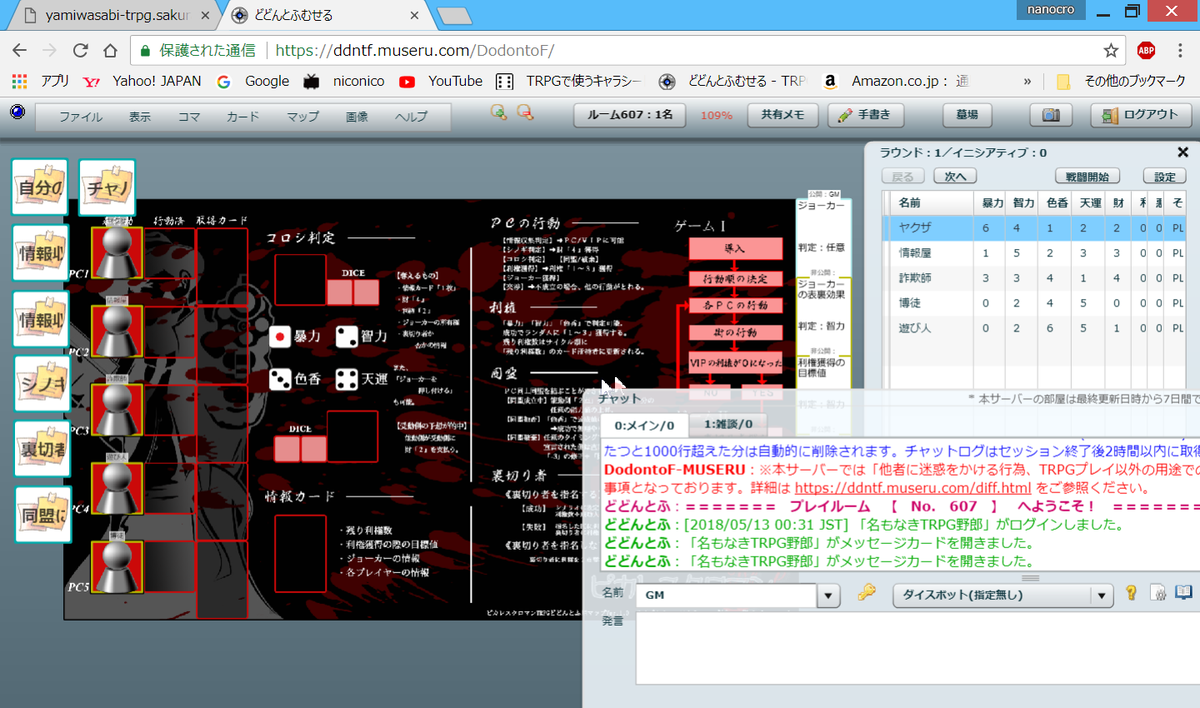Click the GM name input field
Screen dimensions: 1200x708
[x=727, y=596]
